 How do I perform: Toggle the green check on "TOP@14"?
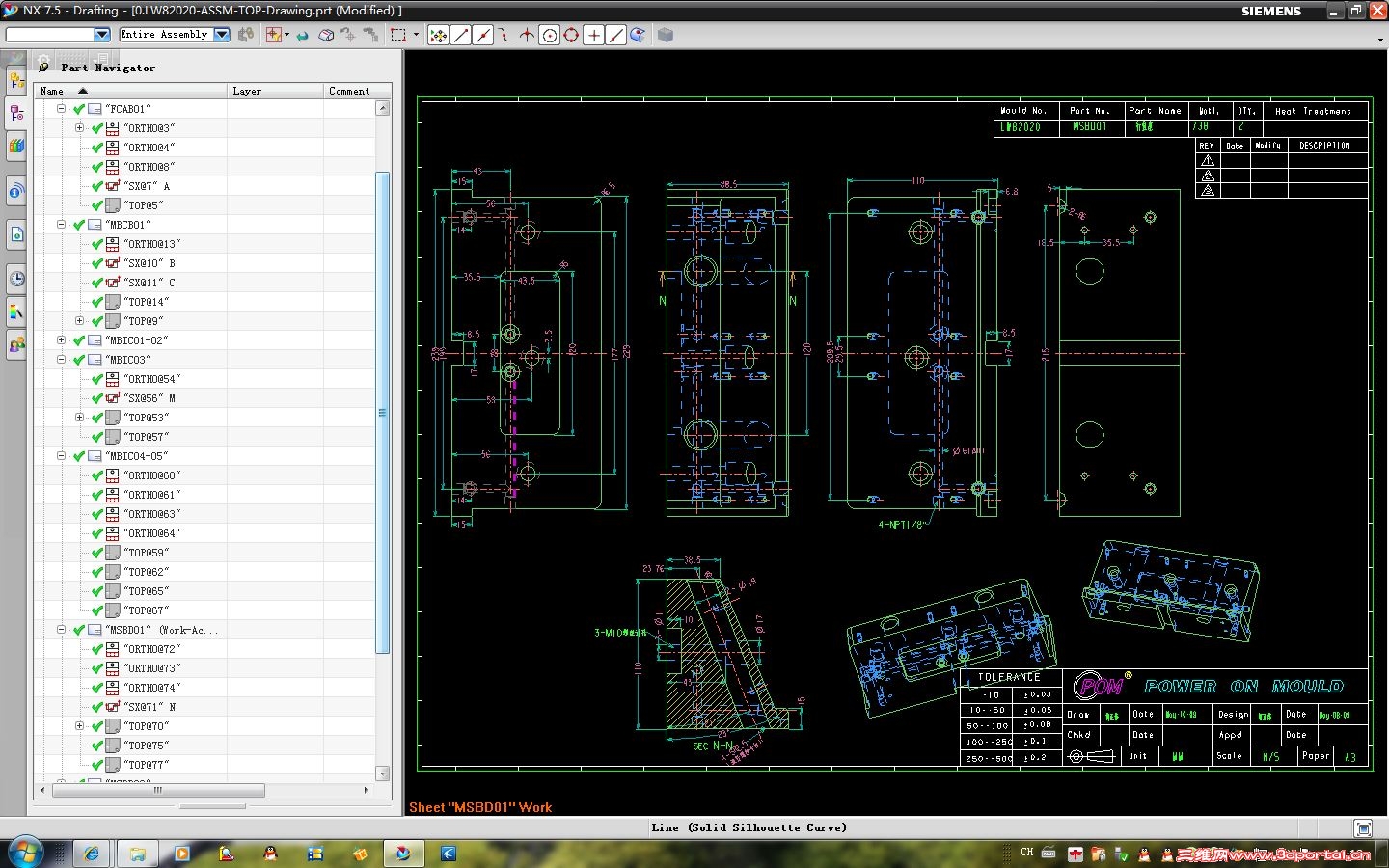[97, 302]
